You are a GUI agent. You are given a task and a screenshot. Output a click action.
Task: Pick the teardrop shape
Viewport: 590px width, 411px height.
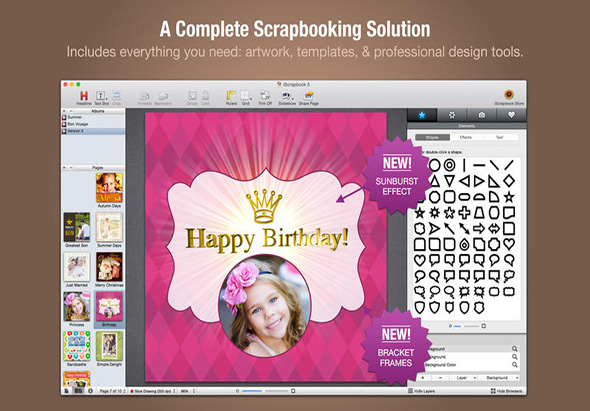click(x=464, y=244)
